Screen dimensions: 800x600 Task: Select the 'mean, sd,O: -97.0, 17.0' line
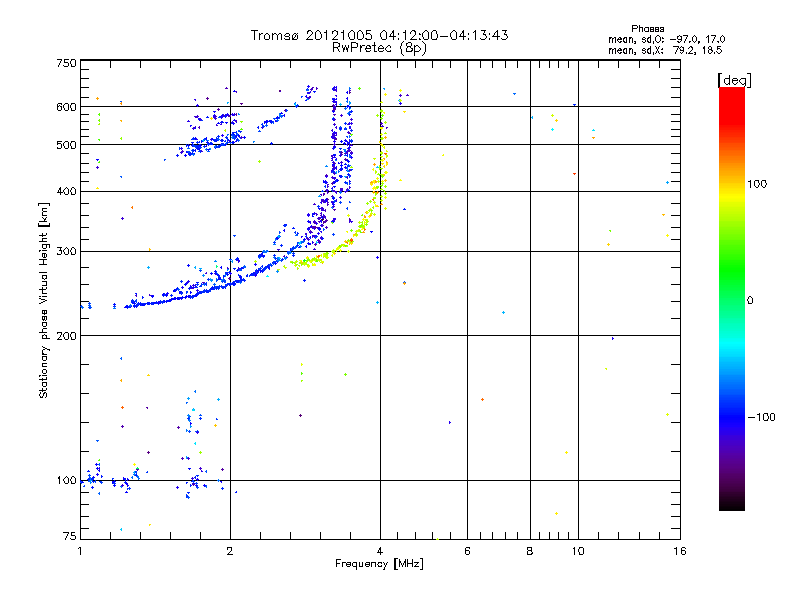666,39
